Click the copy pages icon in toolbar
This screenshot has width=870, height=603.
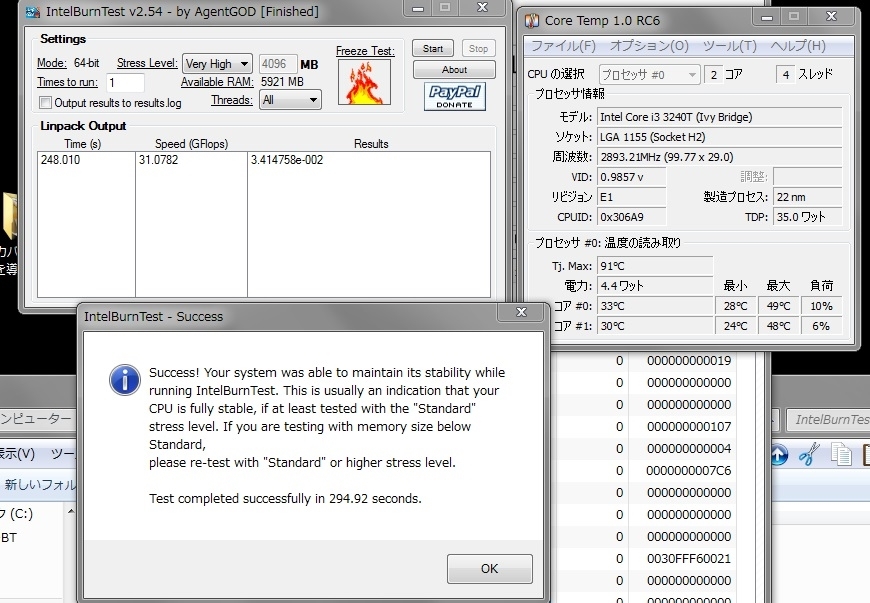pyautogui.click(x=841, y=454)
